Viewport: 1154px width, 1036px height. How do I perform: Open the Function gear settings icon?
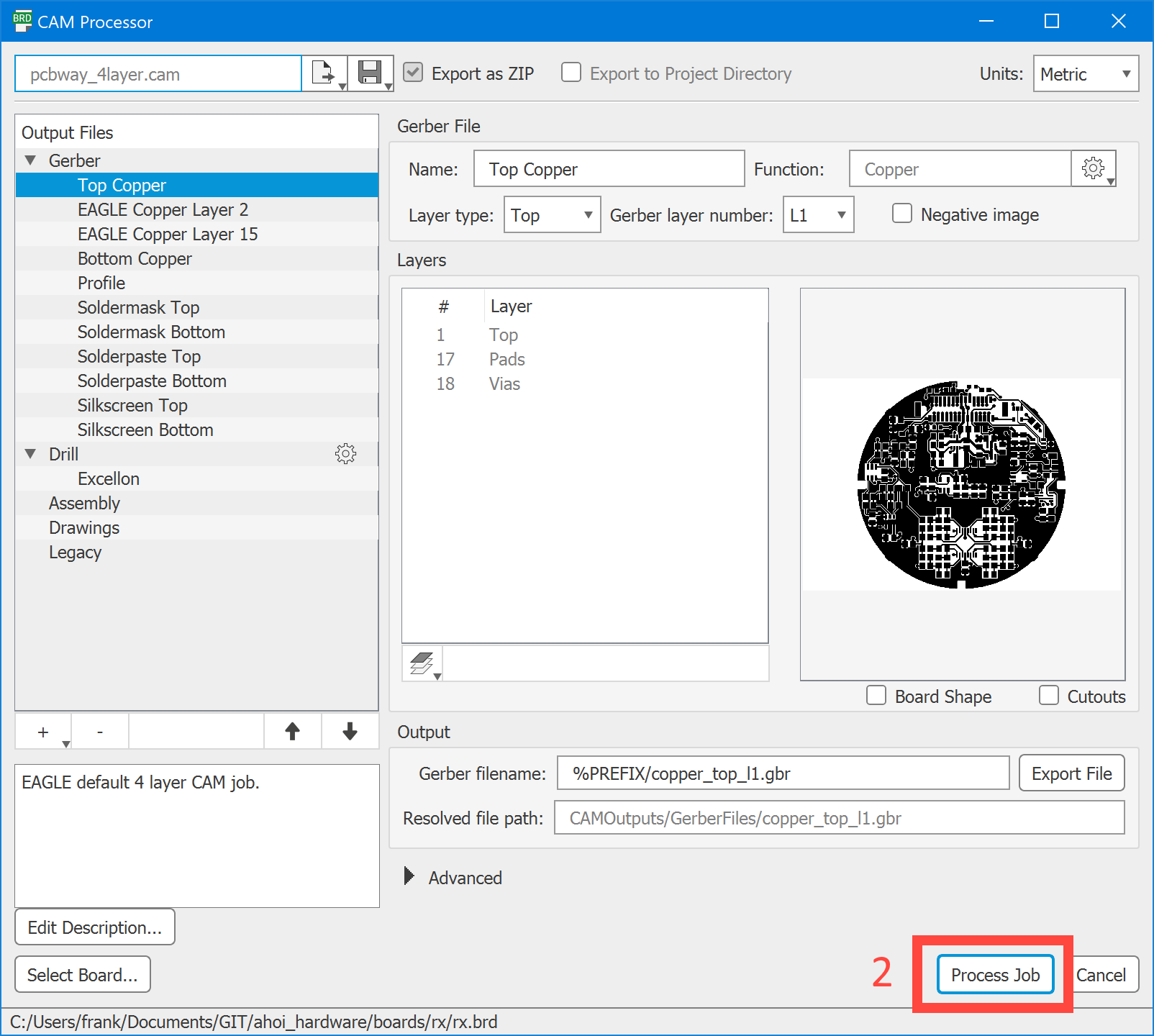pos(1093,168)
